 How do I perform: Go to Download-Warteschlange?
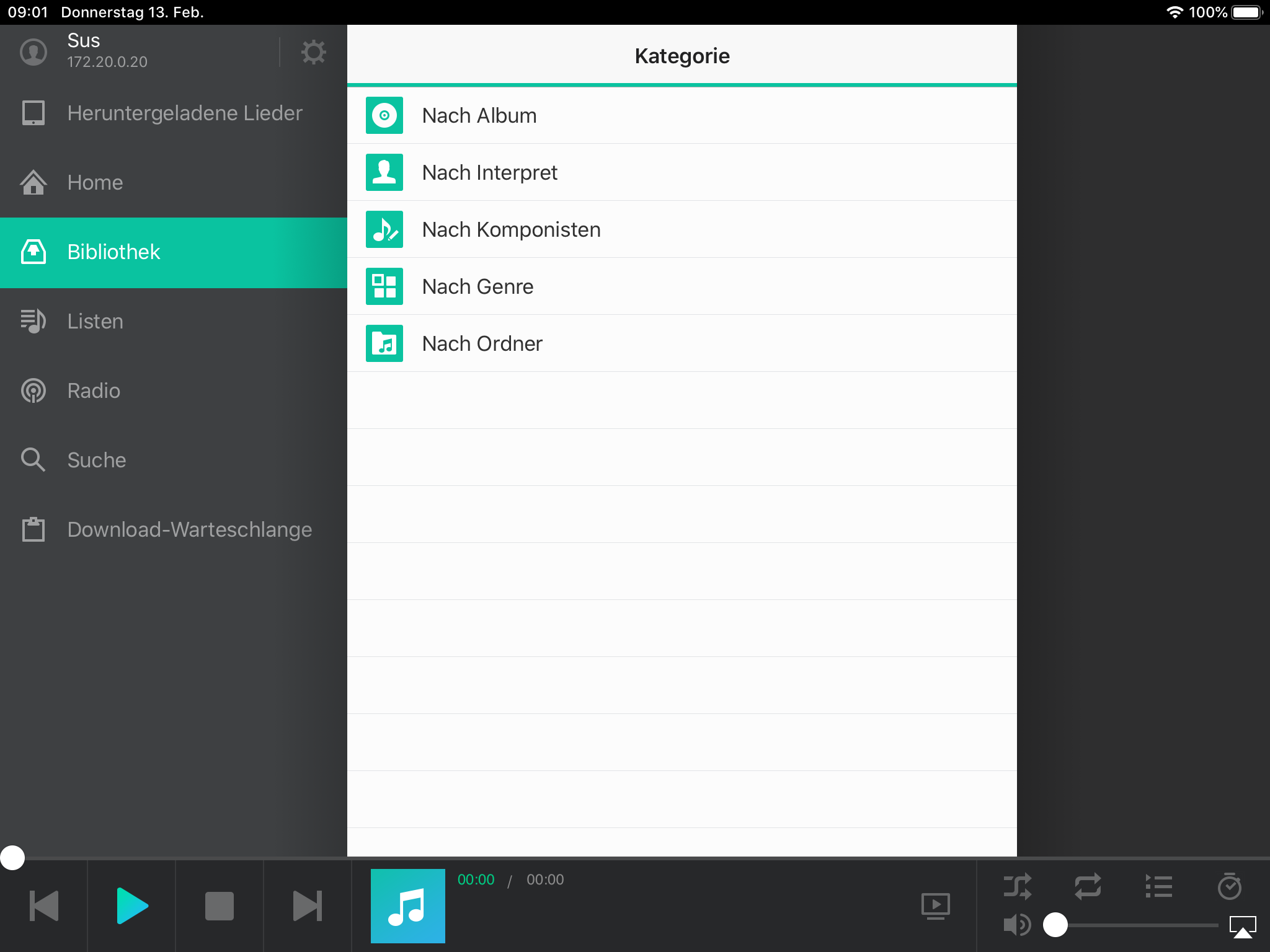(189, 529)
